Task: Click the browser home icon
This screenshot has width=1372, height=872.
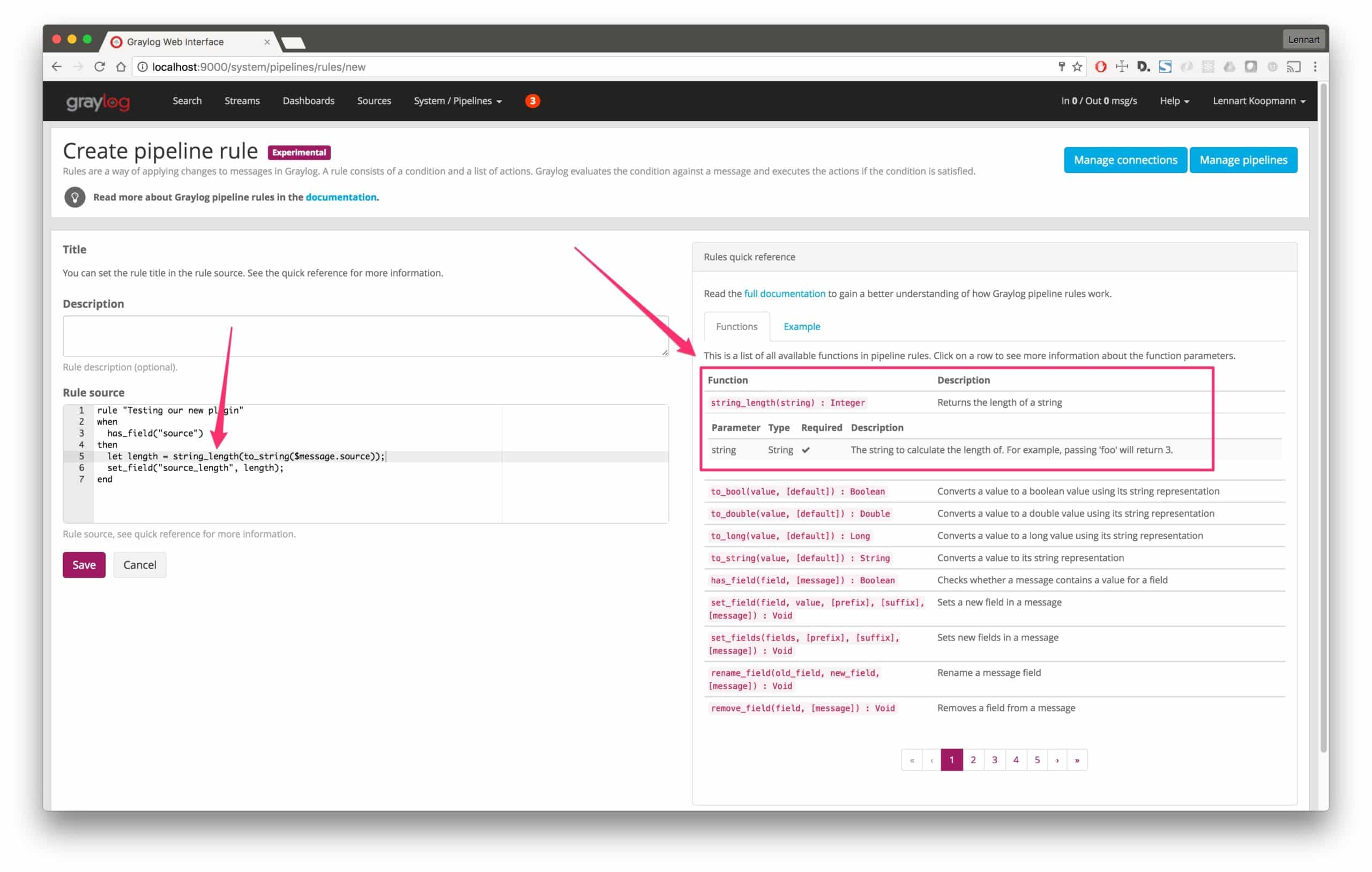Action: 121,66
